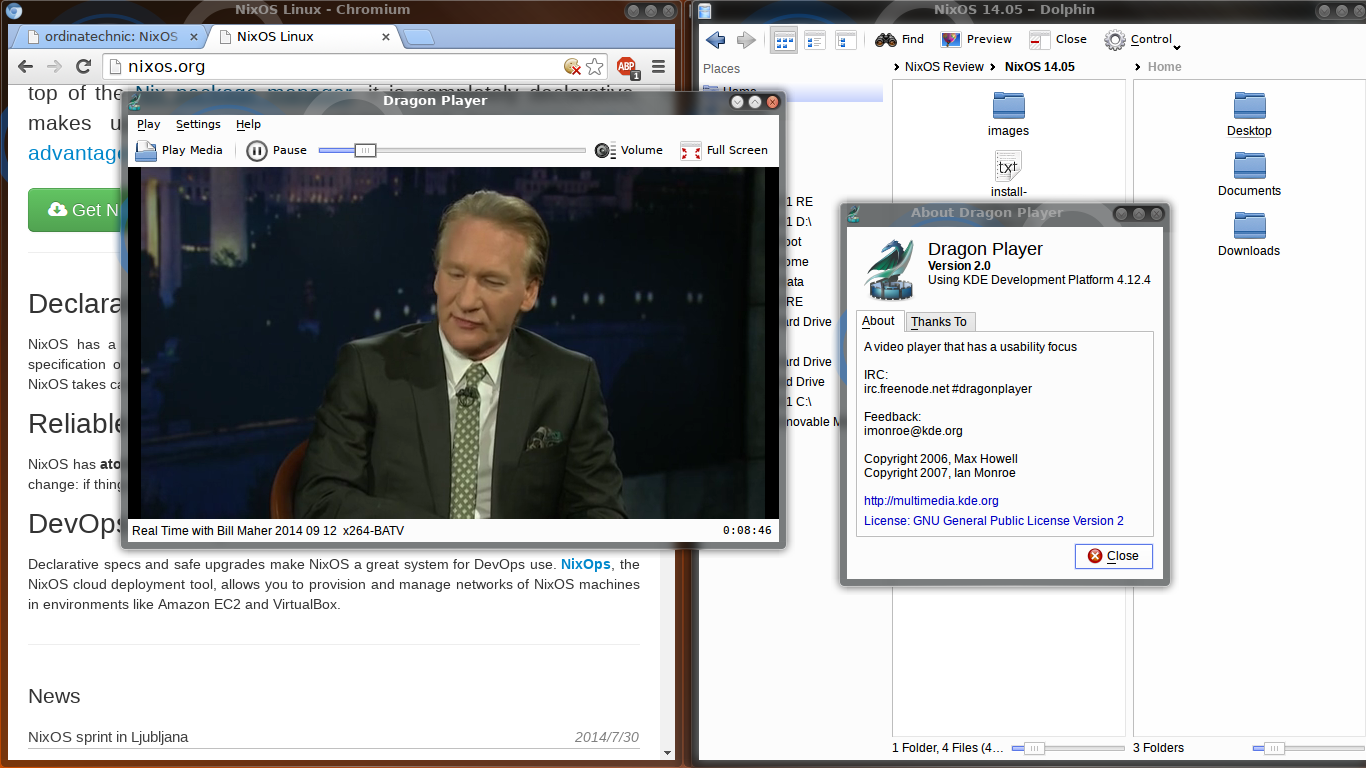
Task: Select the About tab in About dialog
Action: click(878, 321)
